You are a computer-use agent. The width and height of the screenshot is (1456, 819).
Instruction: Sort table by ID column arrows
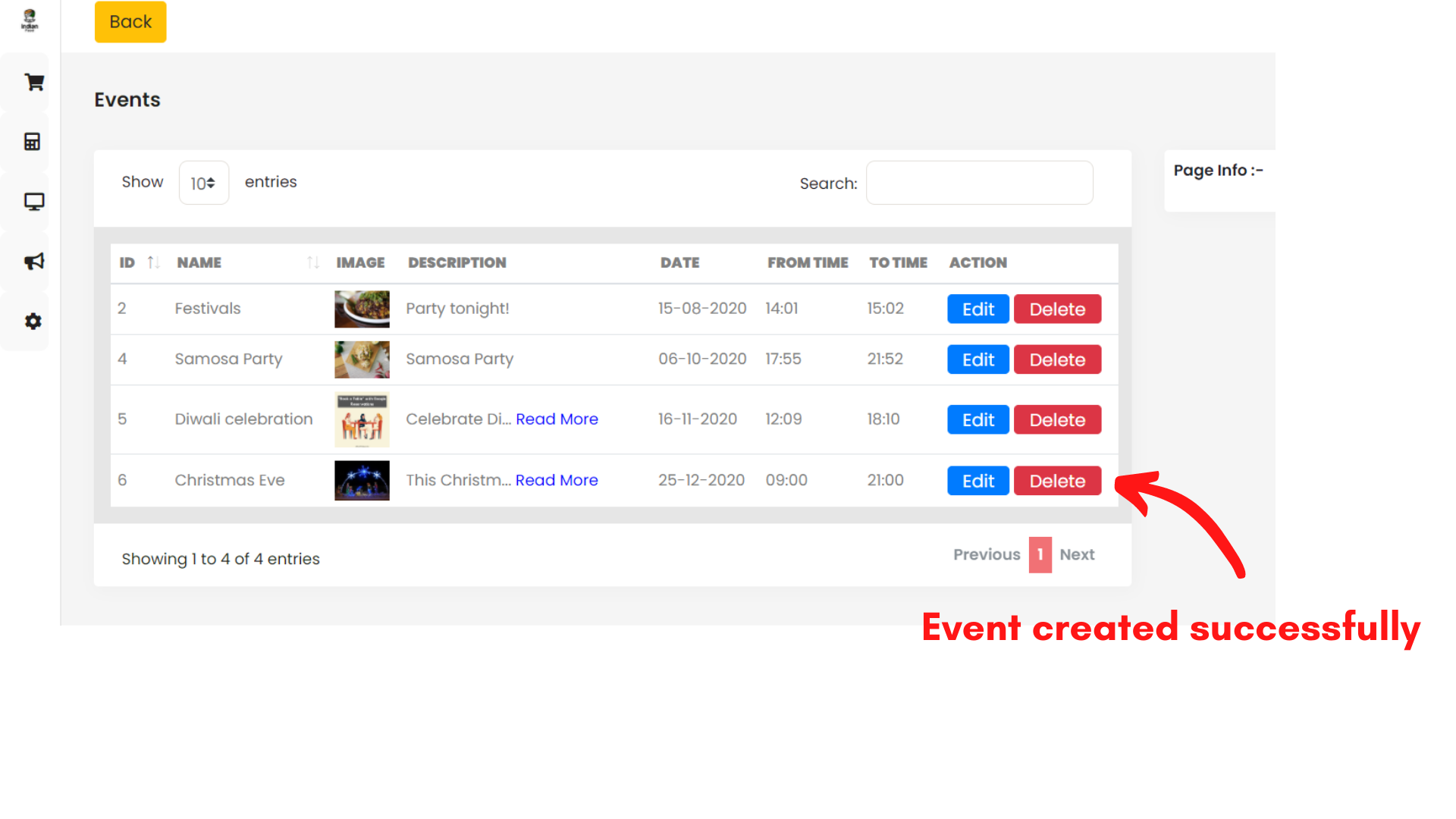(x=153, y=262)
